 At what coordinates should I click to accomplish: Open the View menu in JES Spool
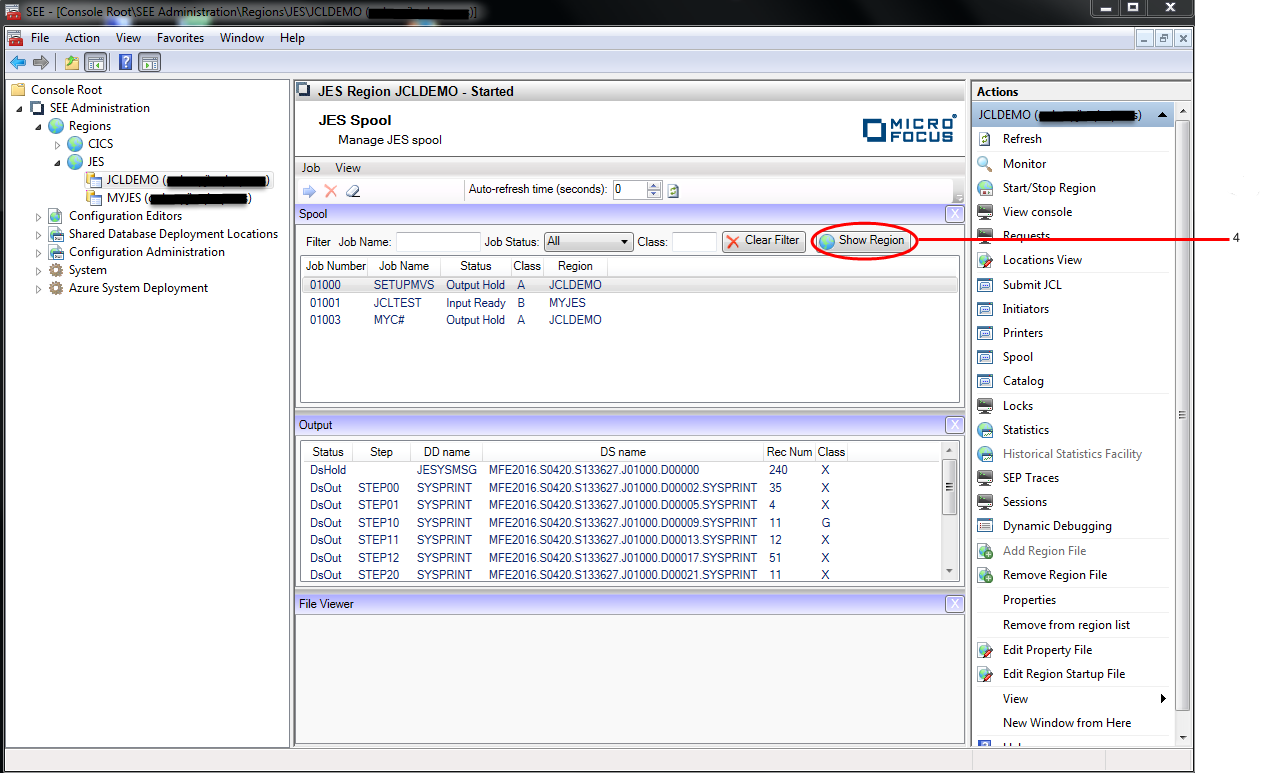coord(348,168)
